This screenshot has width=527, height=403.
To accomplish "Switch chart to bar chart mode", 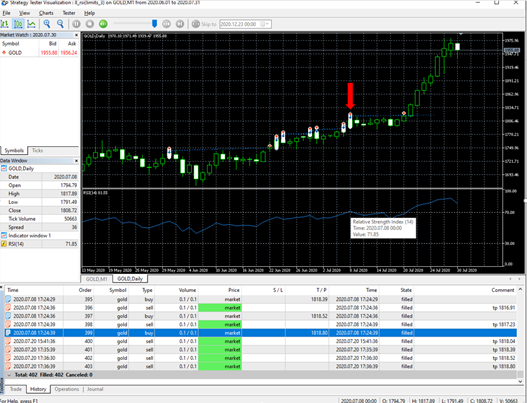I will pyautogui.click(x=5, y=24).
